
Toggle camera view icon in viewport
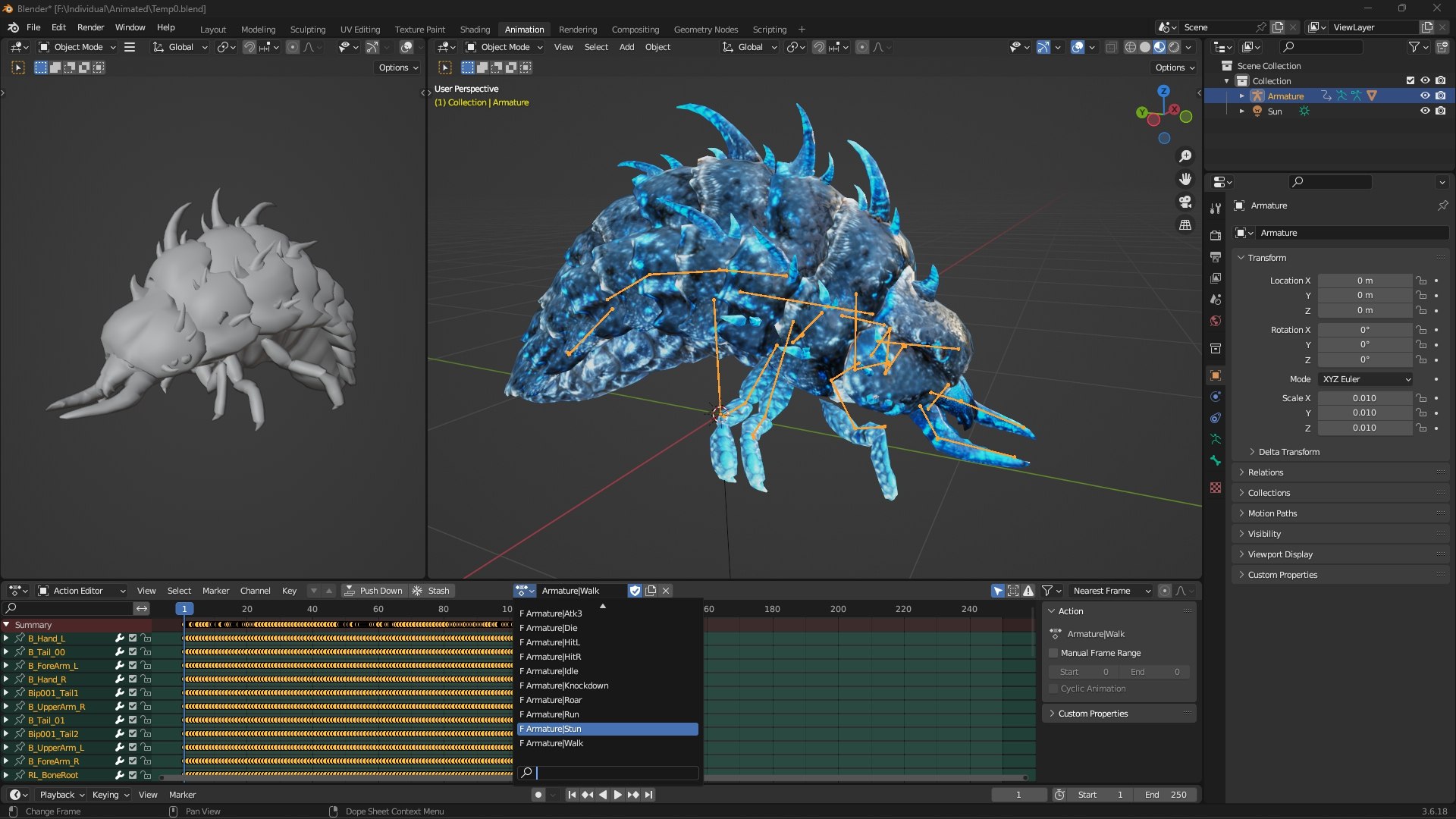[1185, 202]
